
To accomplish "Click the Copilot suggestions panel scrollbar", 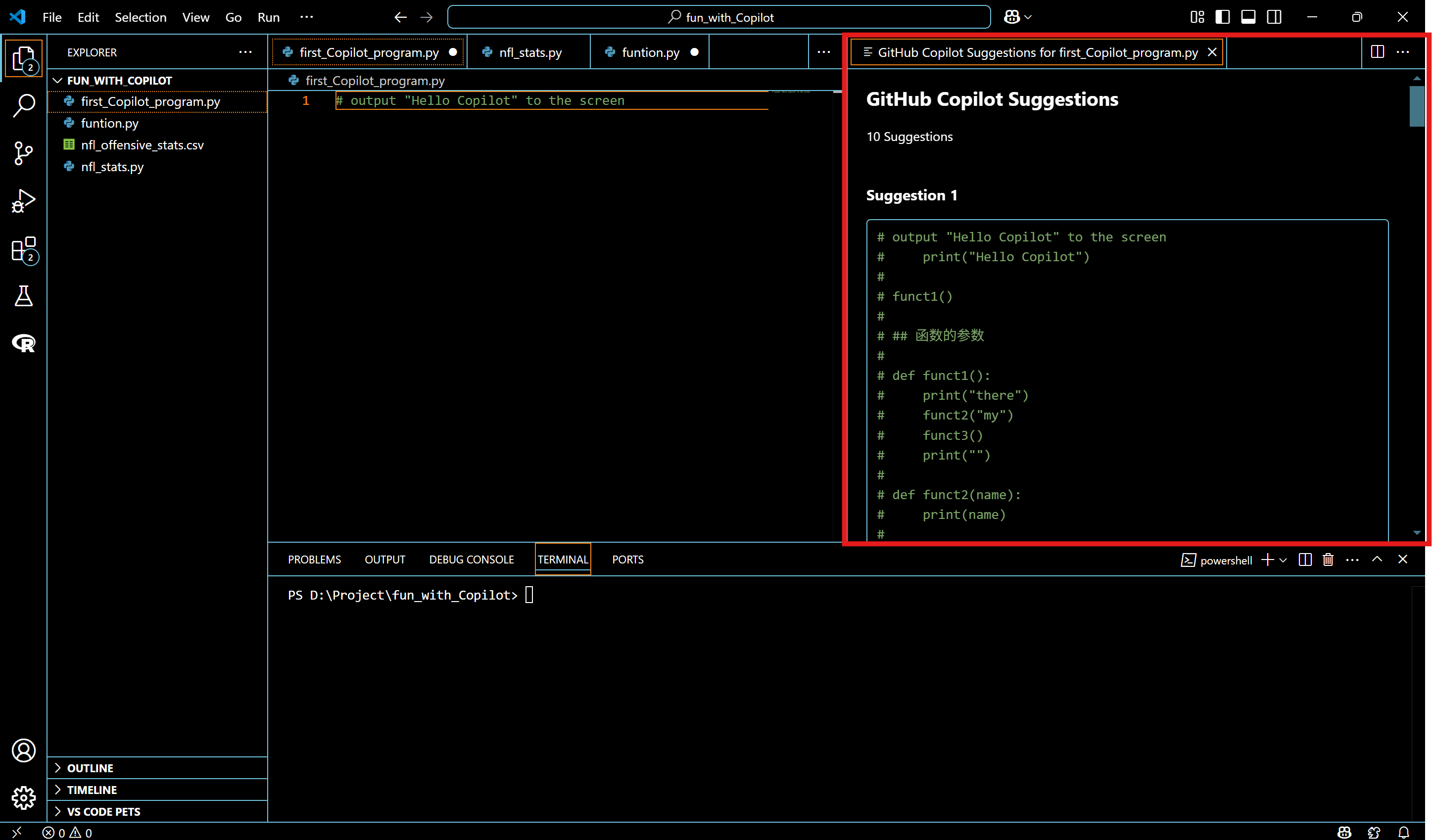I will tap(1417, 106).
